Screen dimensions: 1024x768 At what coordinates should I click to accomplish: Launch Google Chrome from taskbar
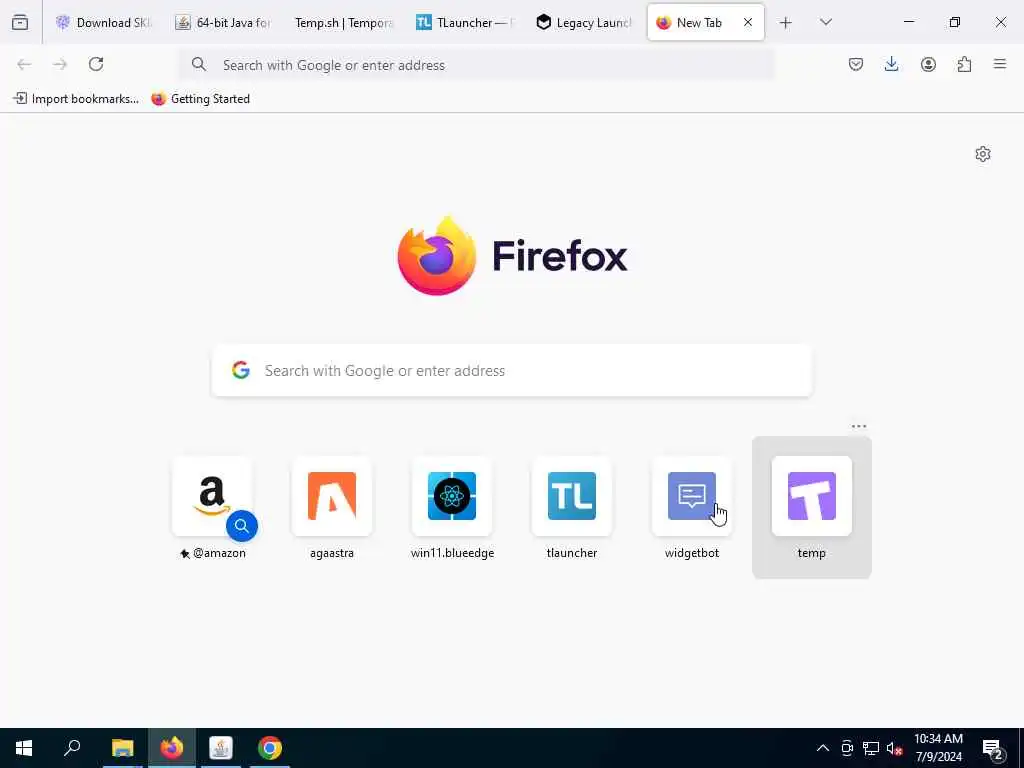270,748
